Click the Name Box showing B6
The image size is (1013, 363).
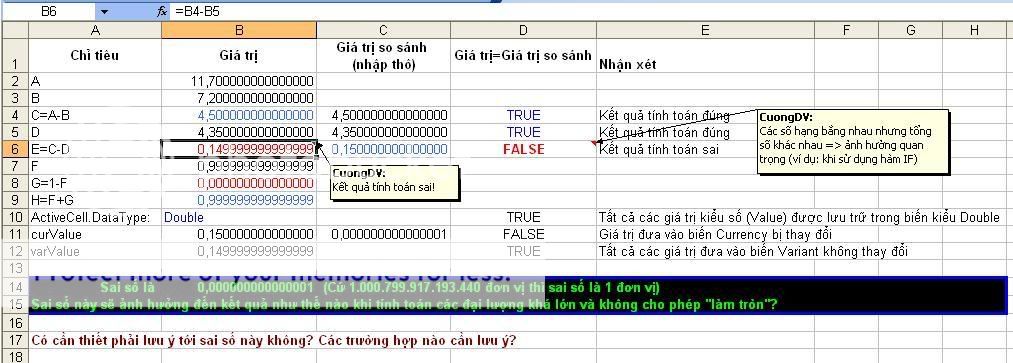point(48,11)
